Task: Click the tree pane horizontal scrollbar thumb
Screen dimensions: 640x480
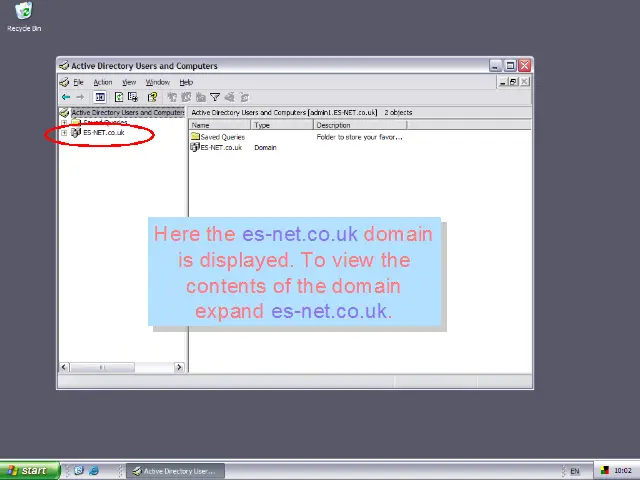Action: pyautogui.click(x=102, y=367)
